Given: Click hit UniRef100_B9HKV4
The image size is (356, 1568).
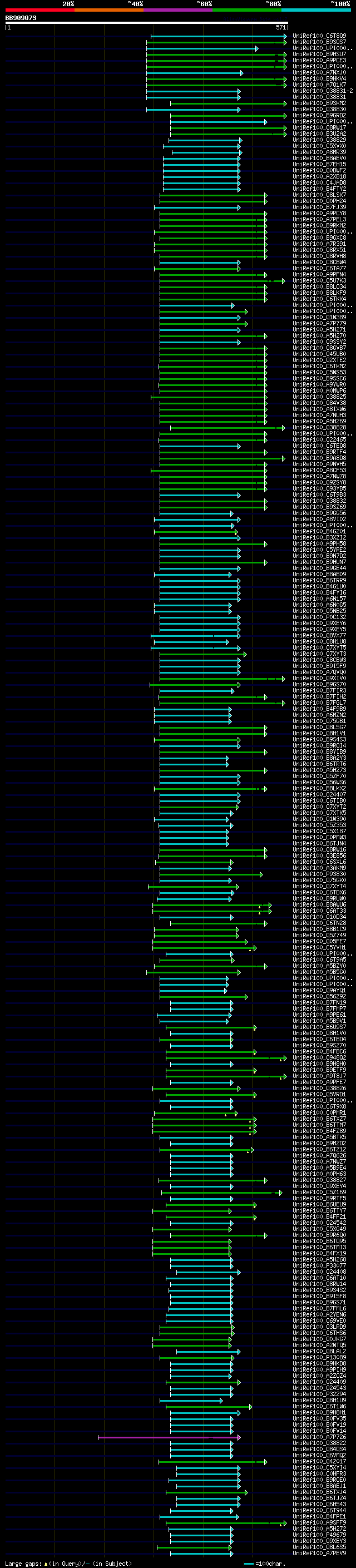Looking at the screenshot, I should (319, 79).
